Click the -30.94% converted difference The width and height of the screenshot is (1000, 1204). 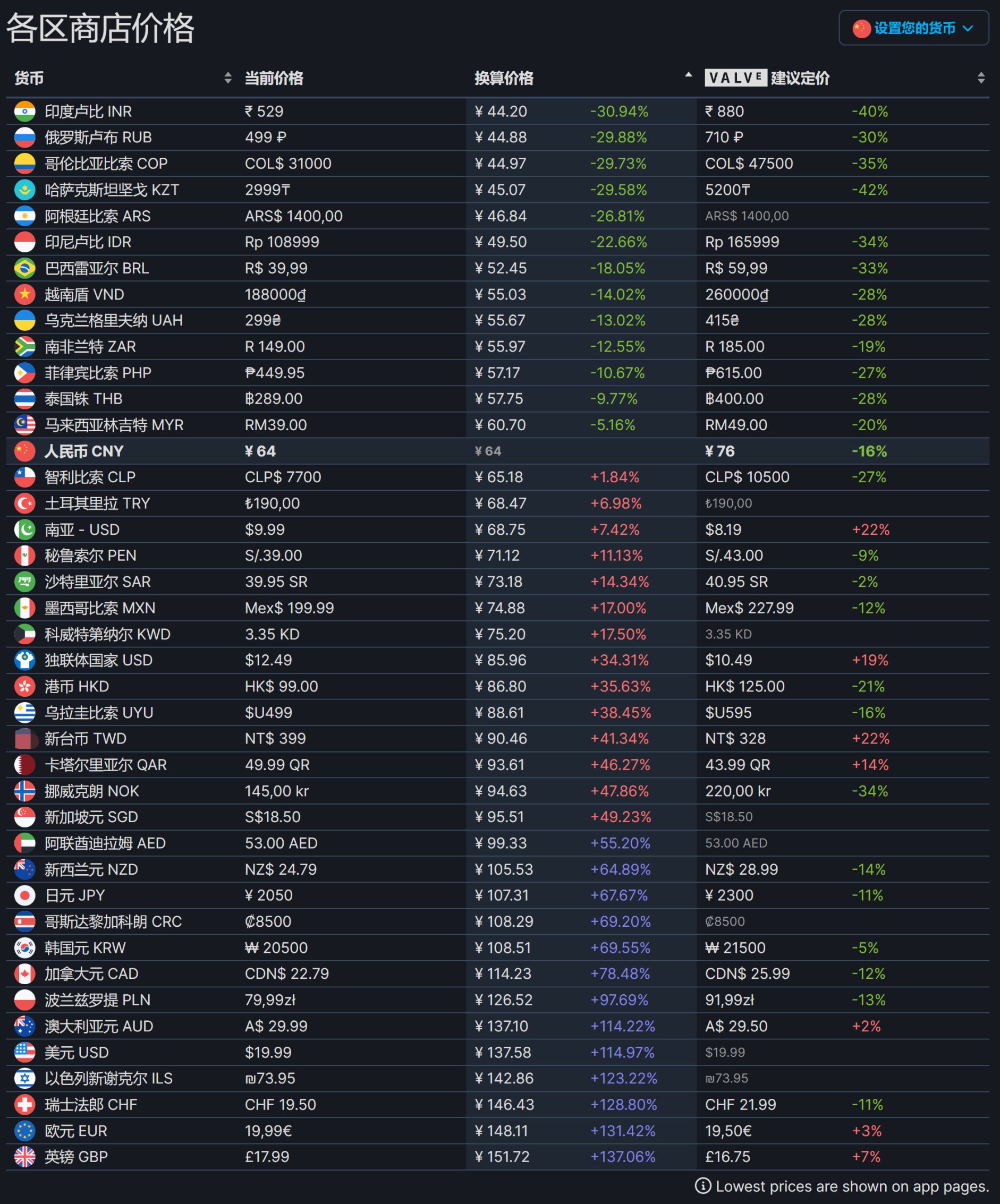tap(619, 111)
